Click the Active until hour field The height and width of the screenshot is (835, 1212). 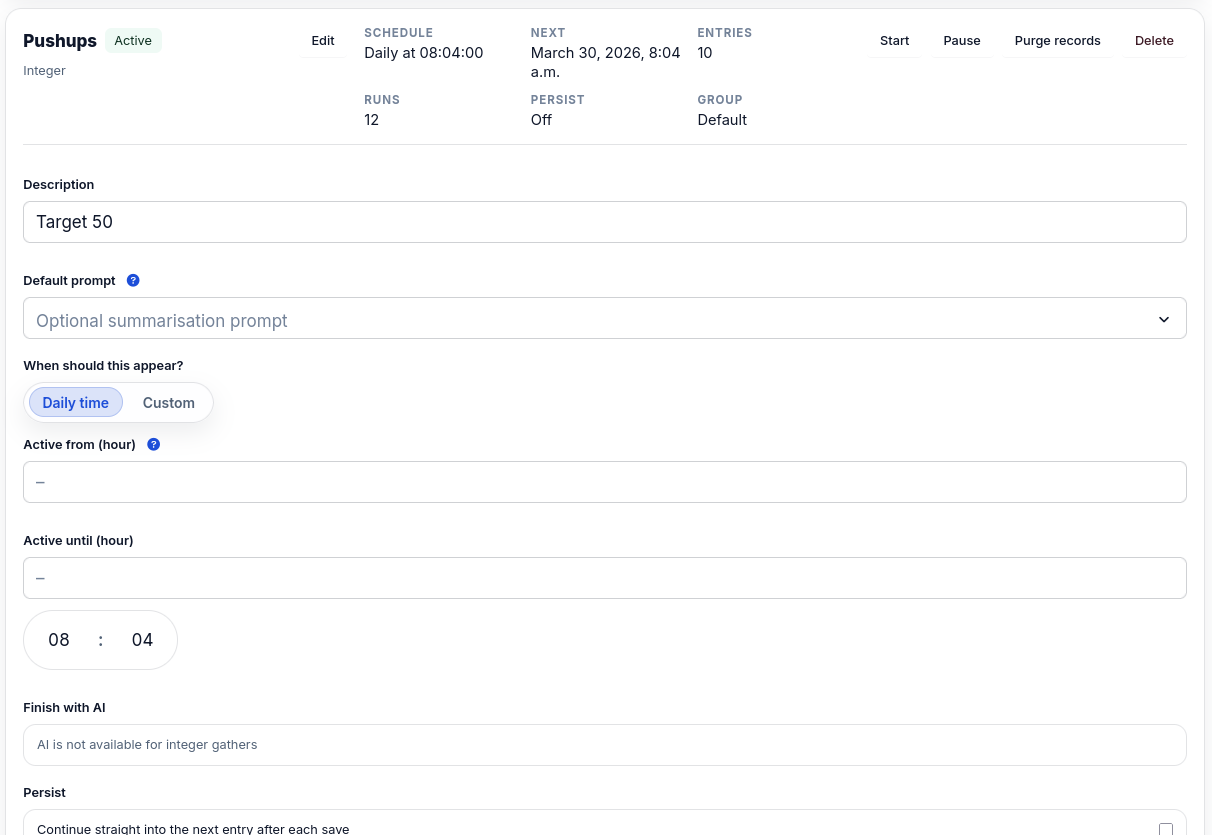pos(605,578)
